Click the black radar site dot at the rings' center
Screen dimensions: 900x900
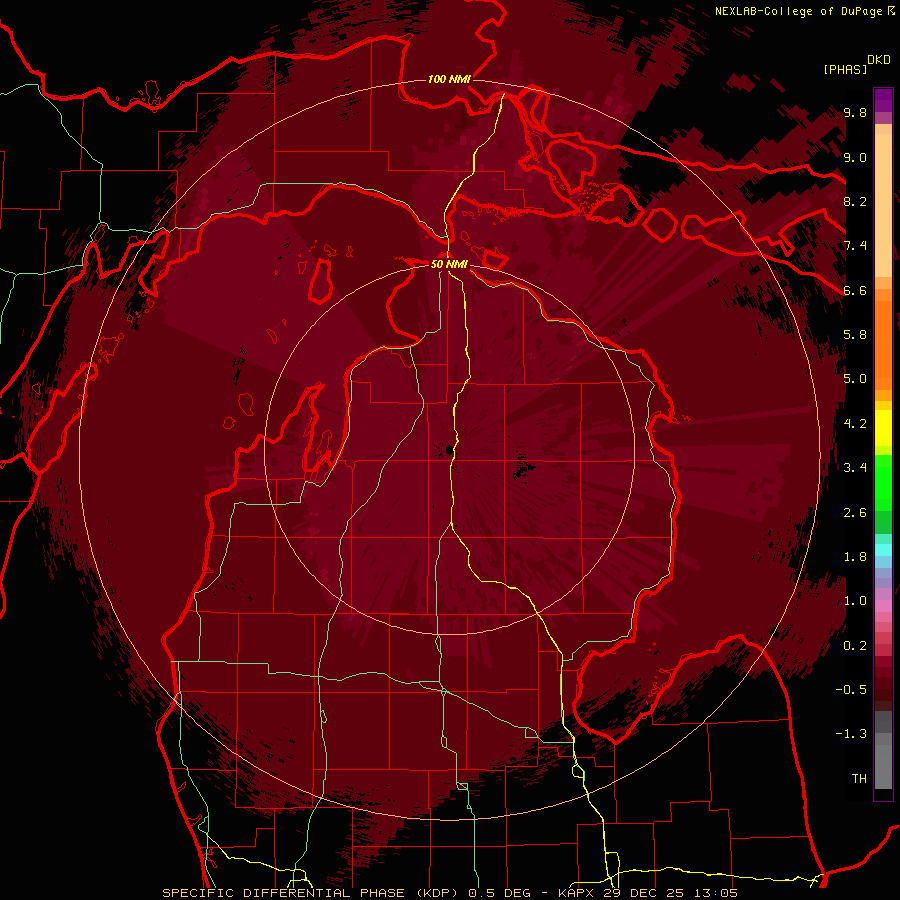pos(449,450)
